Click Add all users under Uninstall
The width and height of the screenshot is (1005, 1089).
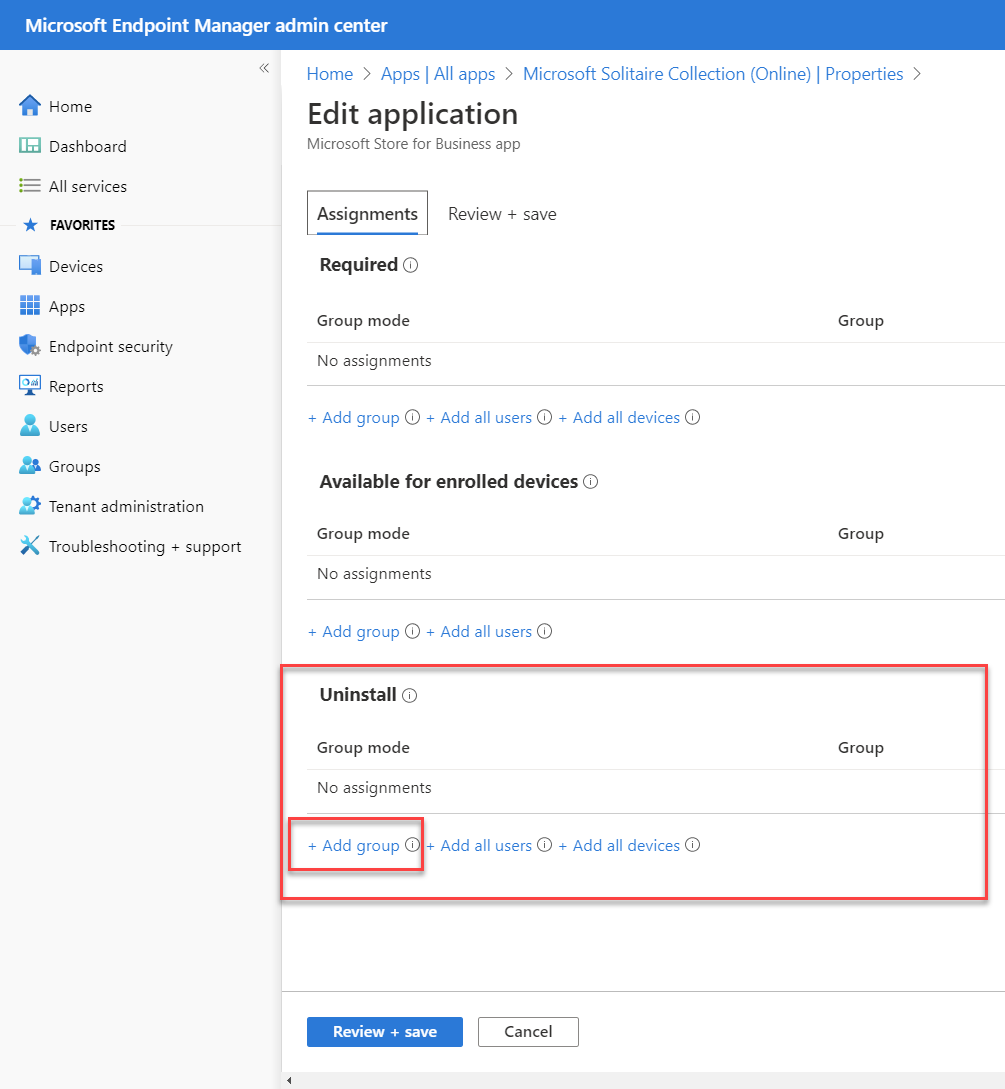pyautogui.click(x=479, y=845)
